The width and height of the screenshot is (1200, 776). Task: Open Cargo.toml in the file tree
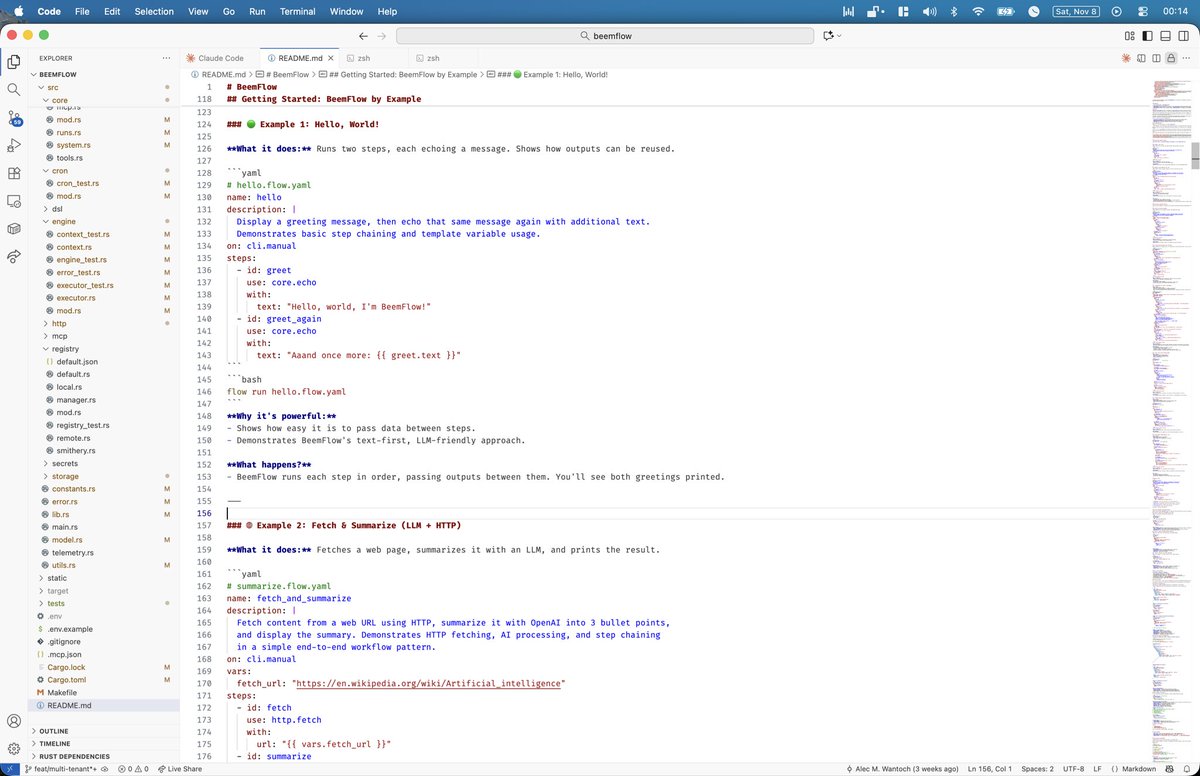click(x=67, y=680)
